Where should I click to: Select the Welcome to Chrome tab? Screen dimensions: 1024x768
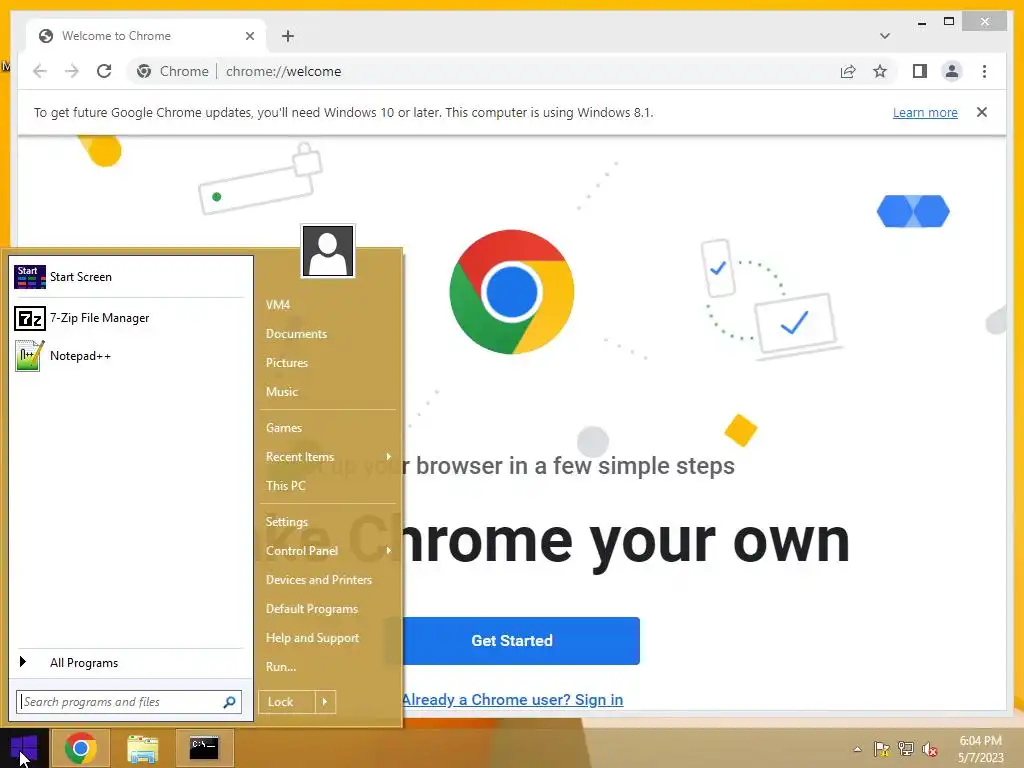146,36
